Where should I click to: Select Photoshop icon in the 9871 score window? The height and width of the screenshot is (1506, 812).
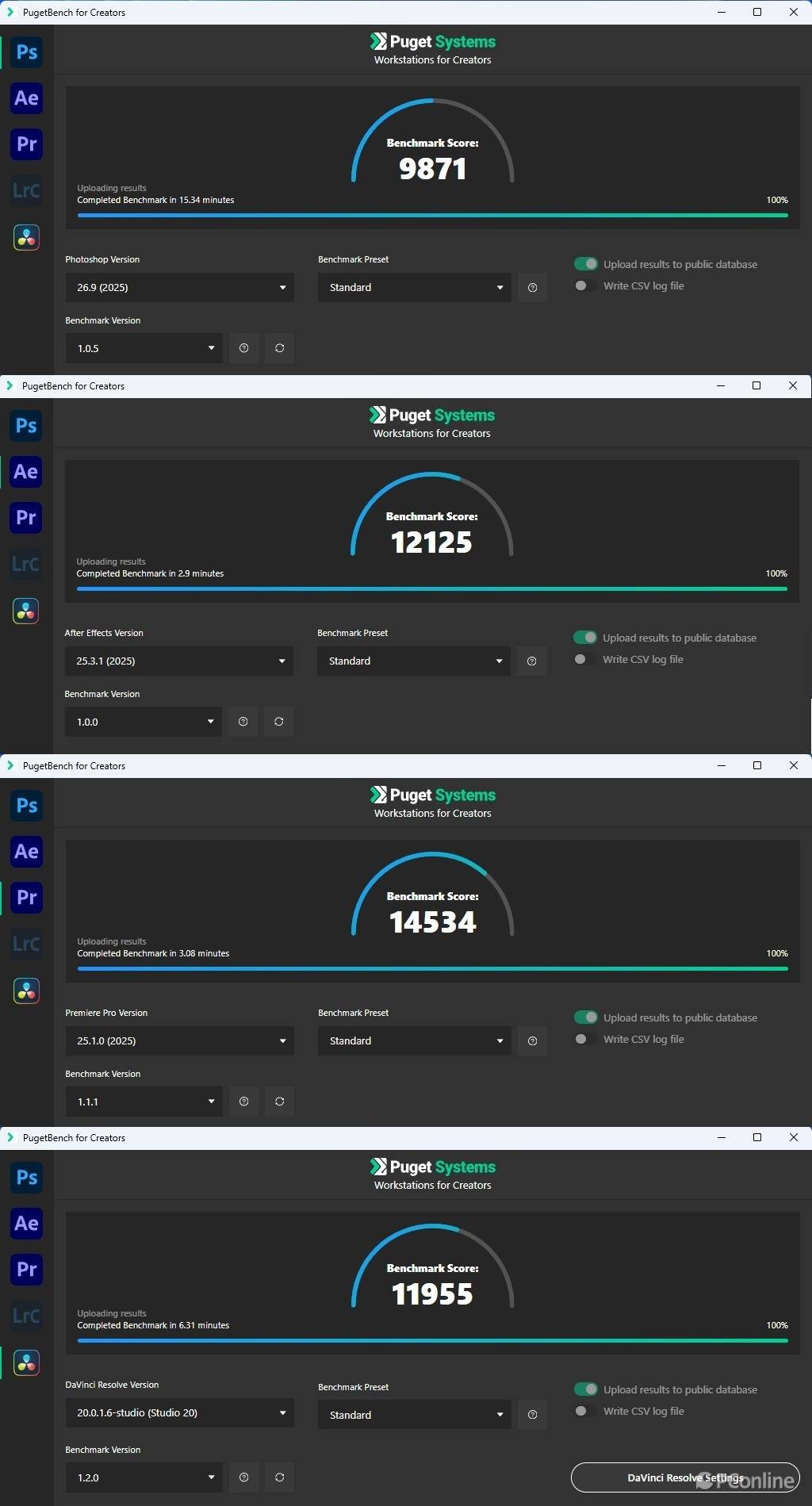(x=26, y=52)
